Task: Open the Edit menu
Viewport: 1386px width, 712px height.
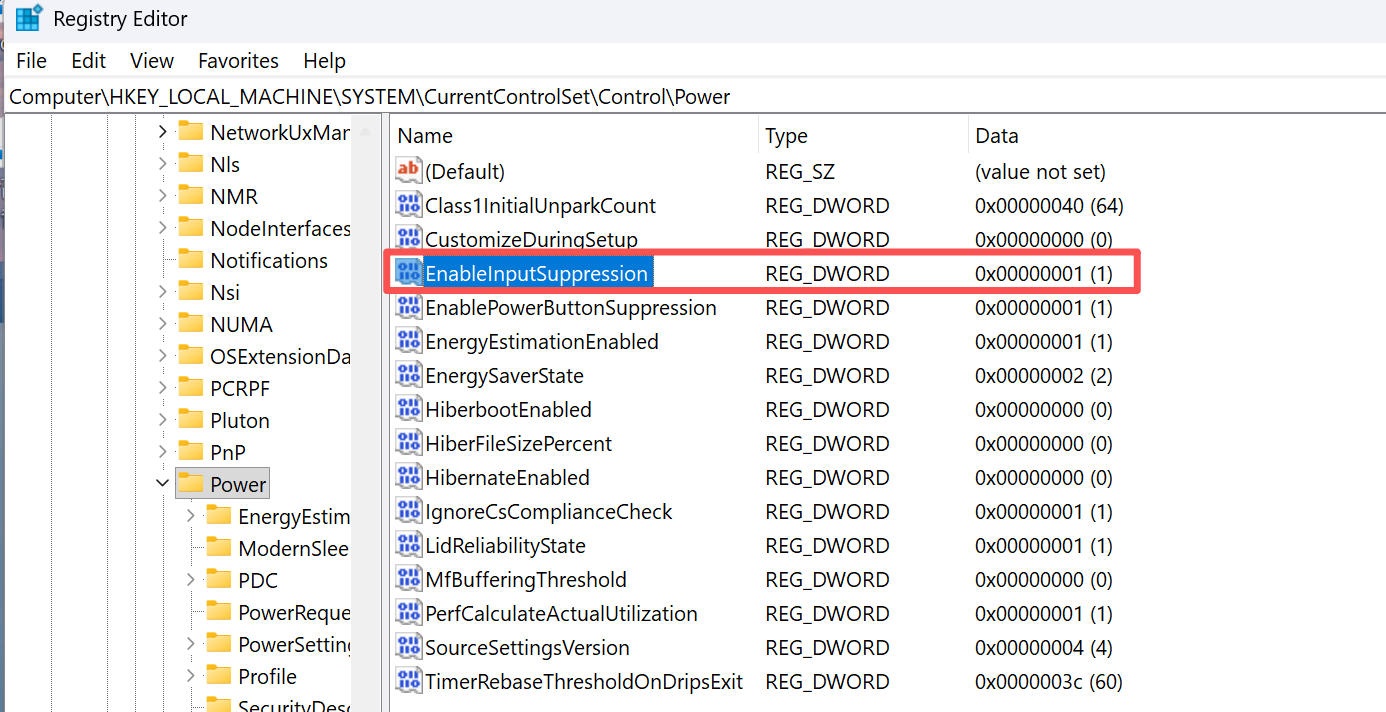Action: [88, 61]
